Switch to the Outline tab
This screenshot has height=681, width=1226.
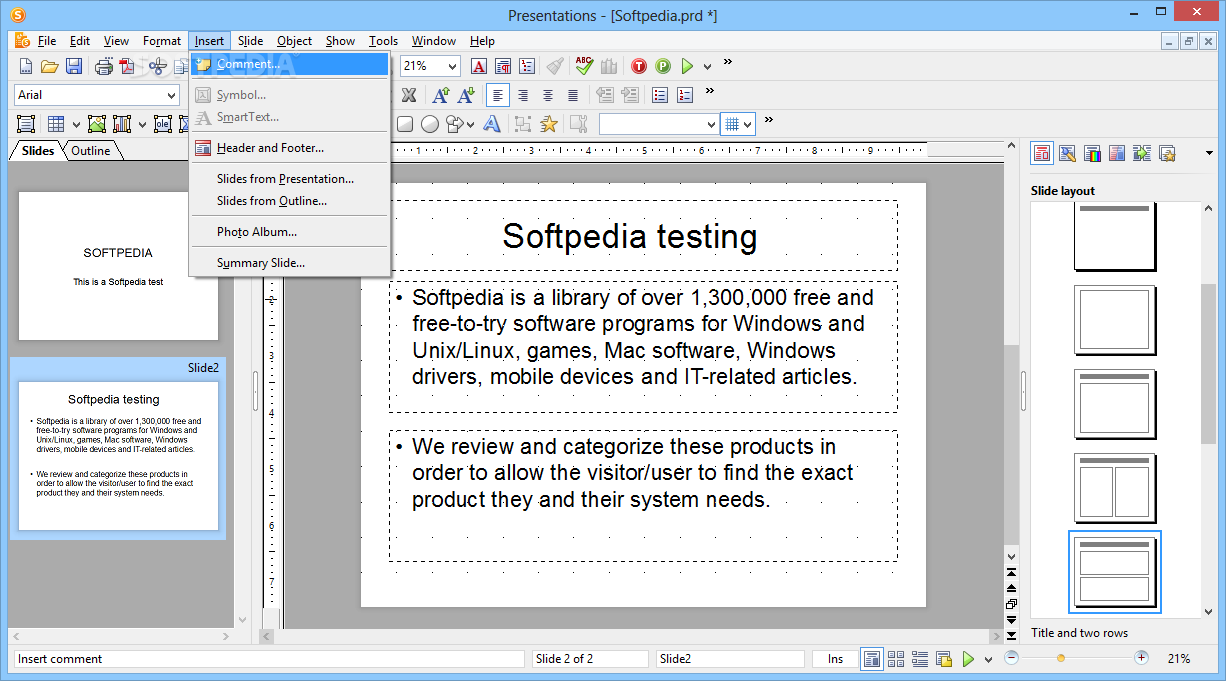tap(91, 151)
